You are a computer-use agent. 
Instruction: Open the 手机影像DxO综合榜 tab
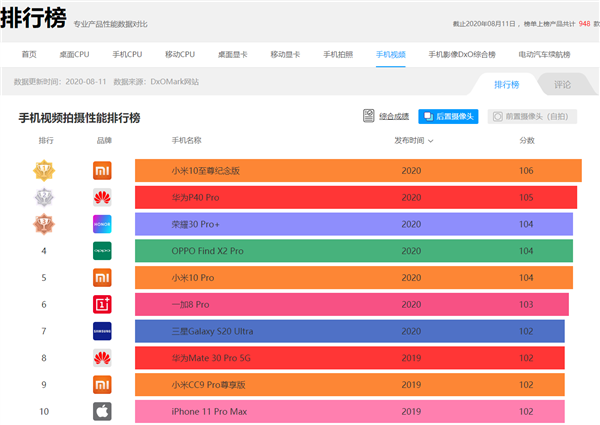coord(464,54)
